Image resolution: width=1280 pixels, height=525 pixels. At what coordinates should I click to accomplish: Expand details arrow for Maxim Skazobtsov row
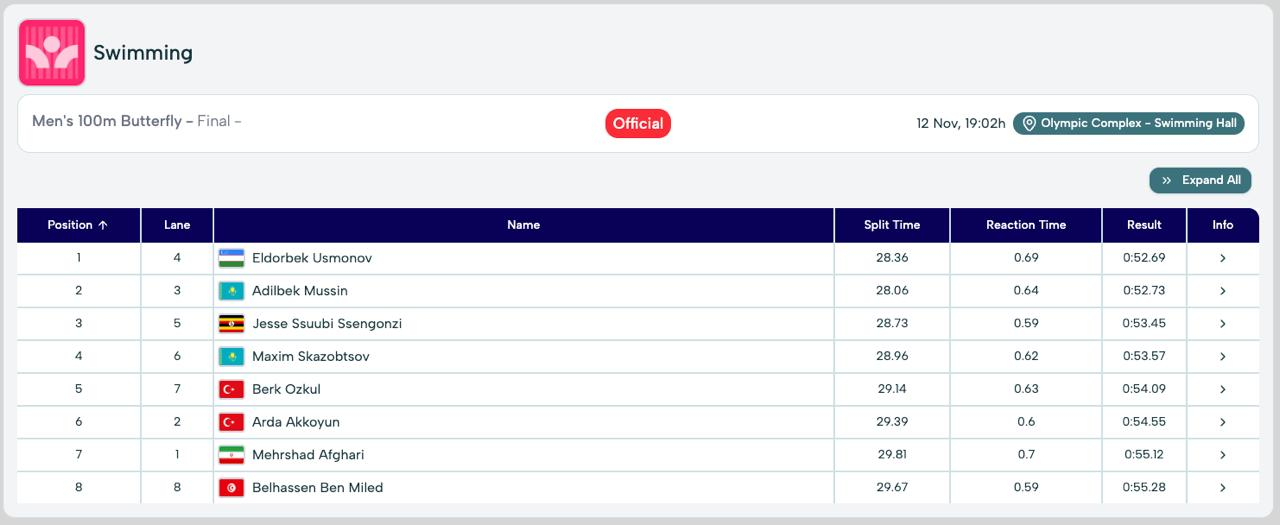click(x=1222, y=357)
